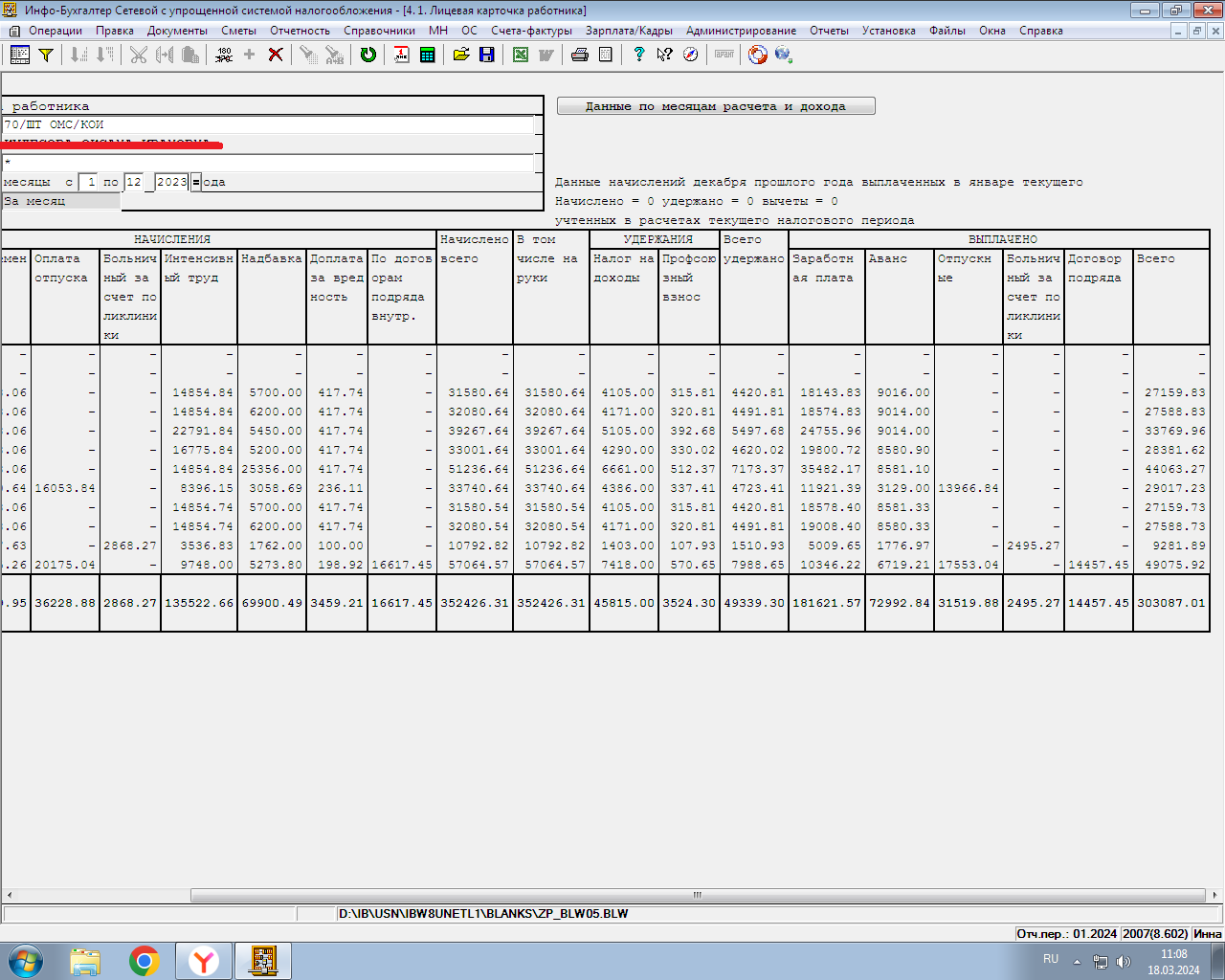Click the Garant toolbar button
This screenshot has height=980, width=1225.
(724, 55)
